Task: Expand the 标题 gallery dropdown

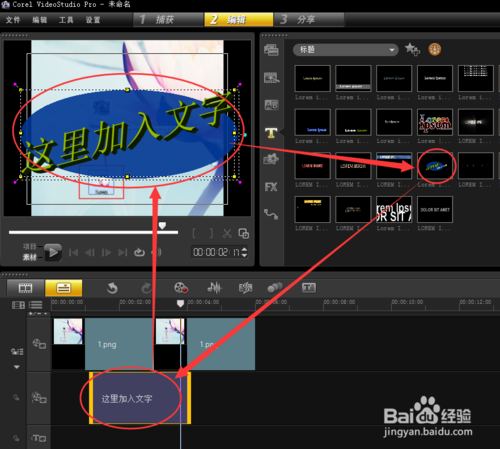Action: click(x=346, y=50)
